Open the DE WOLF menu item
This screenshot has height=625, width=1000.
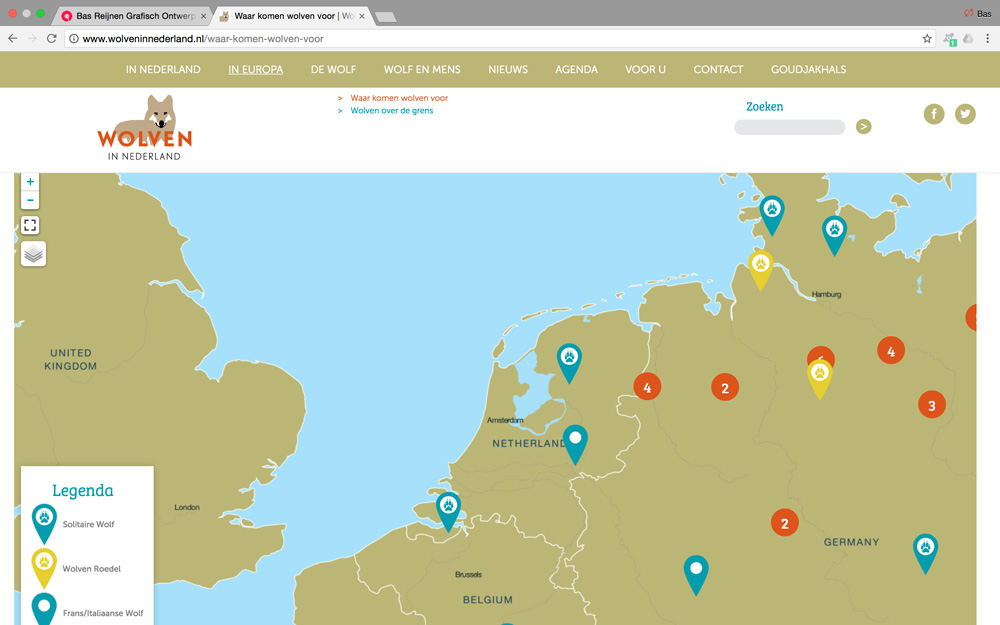(x=333, y=70)
